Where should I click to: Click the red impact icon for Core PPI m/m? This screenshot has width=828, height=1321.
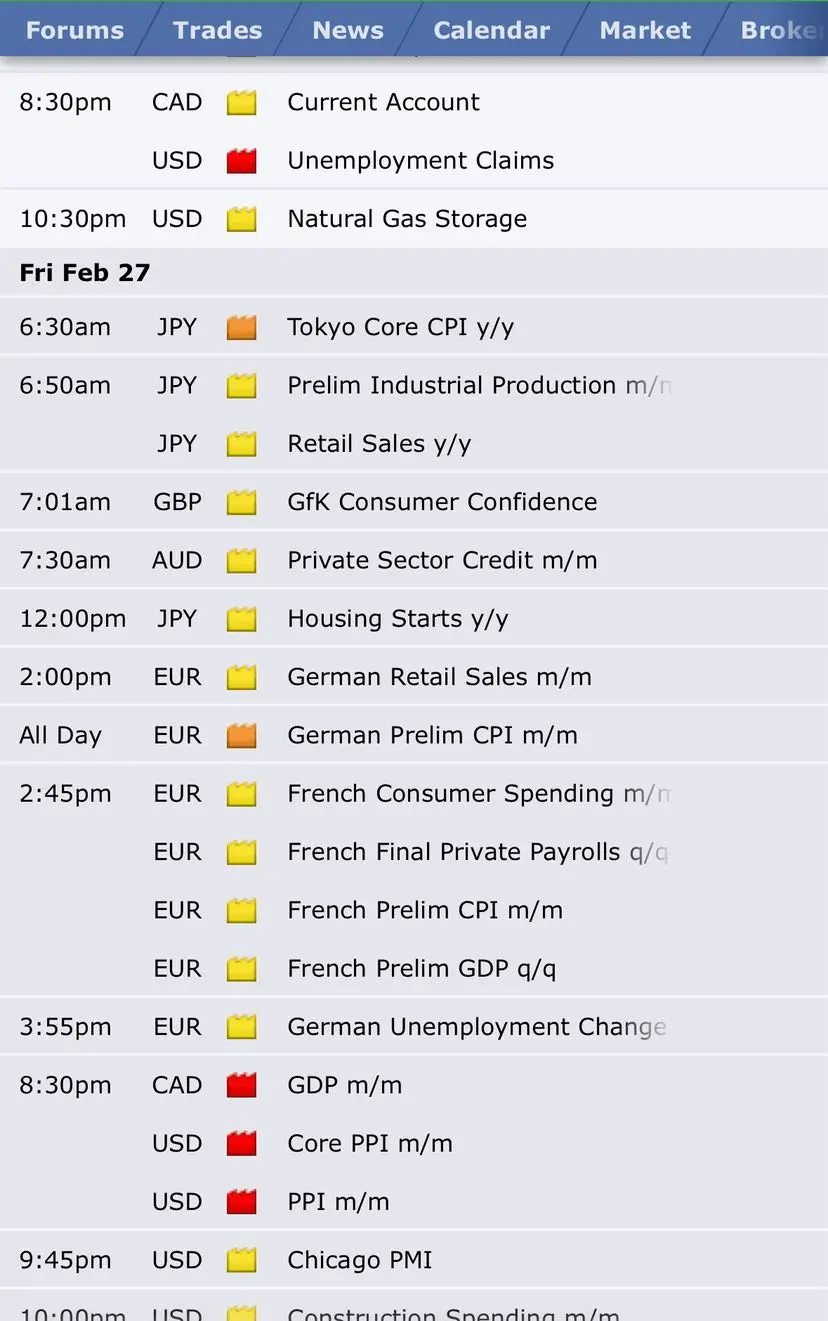pos(241,1143)
